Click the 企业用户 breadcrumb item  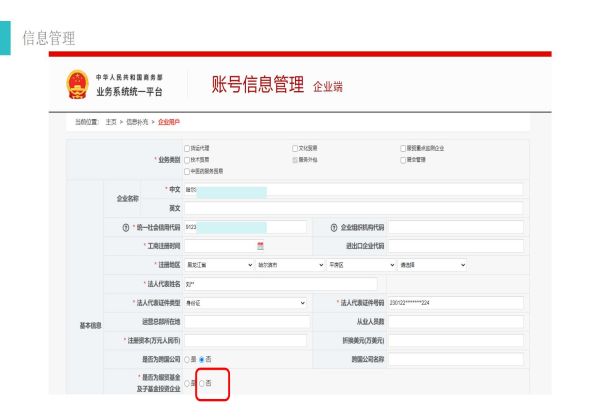(x=169, y=121)
